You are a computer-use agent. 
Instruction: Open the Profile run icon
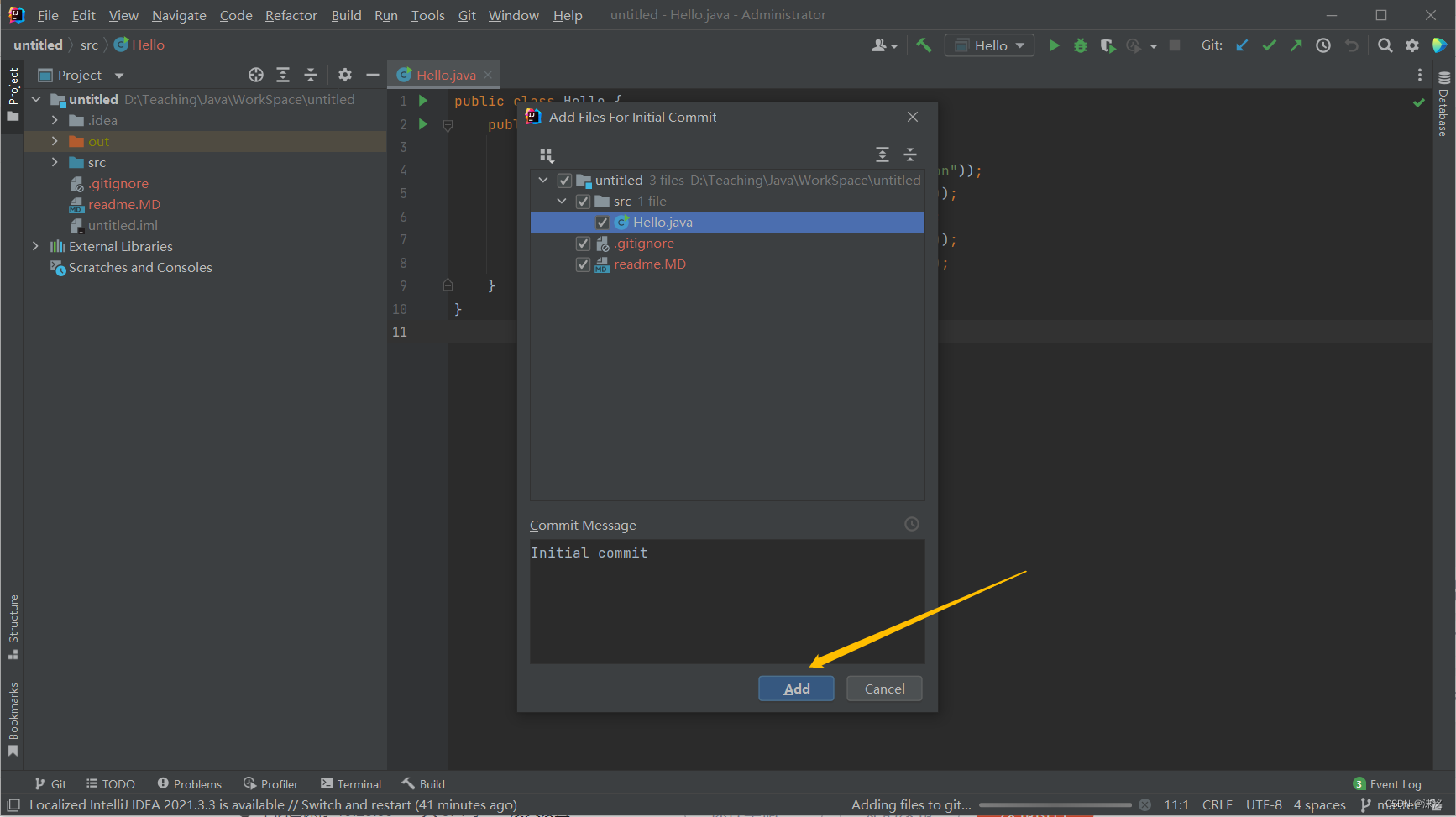click(x=1134, y=45)
